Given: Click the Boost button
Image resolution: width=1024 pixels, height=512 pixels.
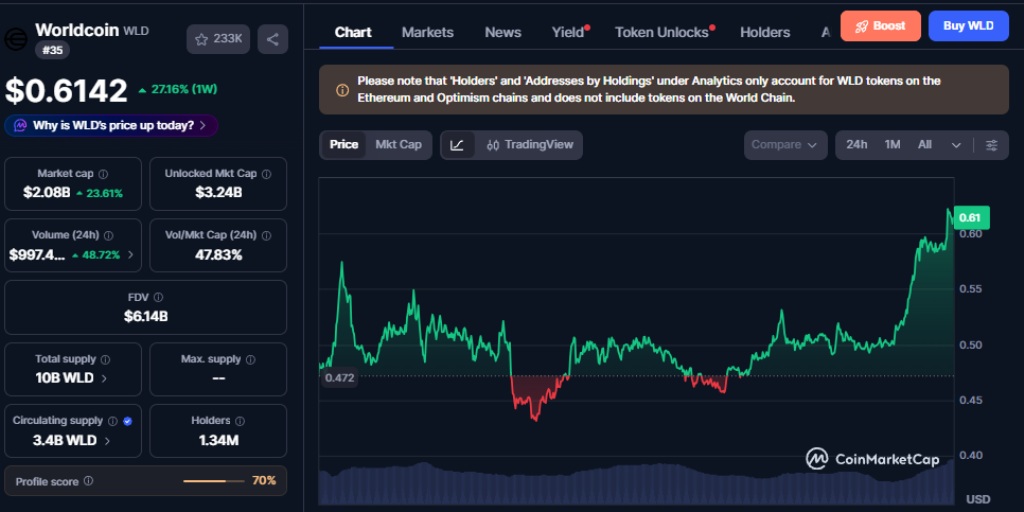Looking at the screenshot, I should [x=880, y=26].
